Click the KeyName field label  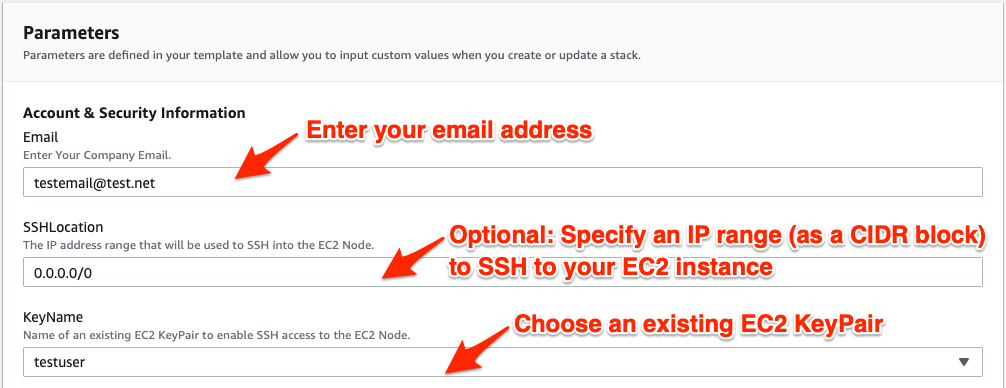[x=53, y=317]
